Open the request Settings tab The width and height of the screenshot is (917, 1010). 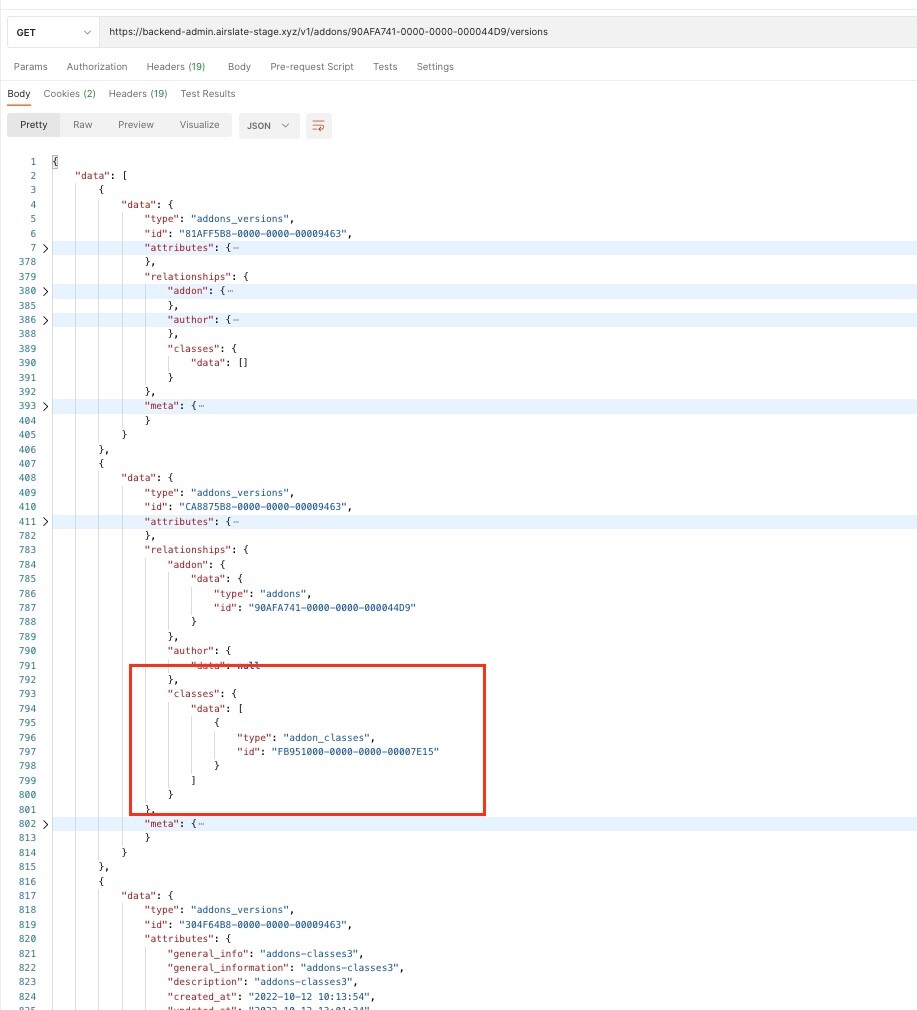point(435,66)
